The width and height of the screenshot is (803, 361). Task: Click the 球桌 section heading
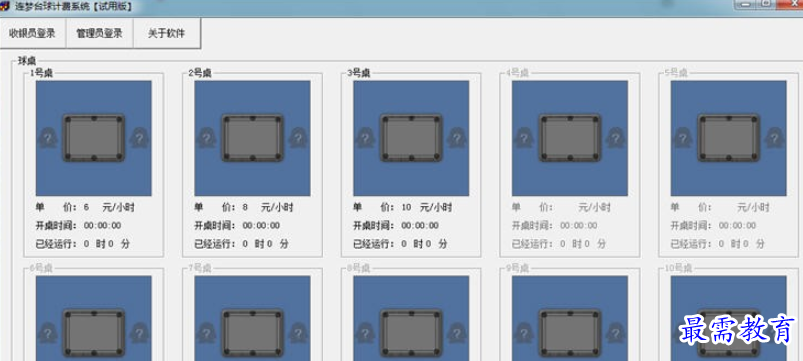pyautogui.click(x=27, y=61)
